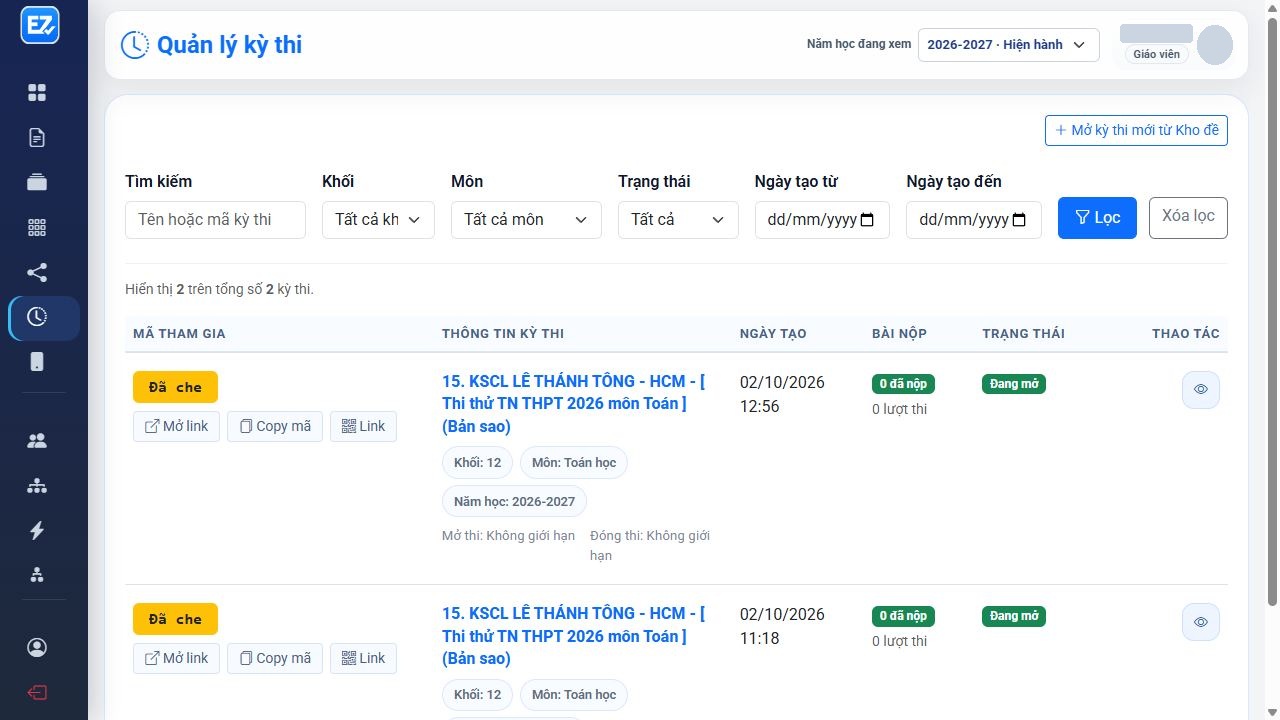Open the nine-dot grid sidebar icon
The width and height of the screenshot is (1280, 720).
coord(37,228)
